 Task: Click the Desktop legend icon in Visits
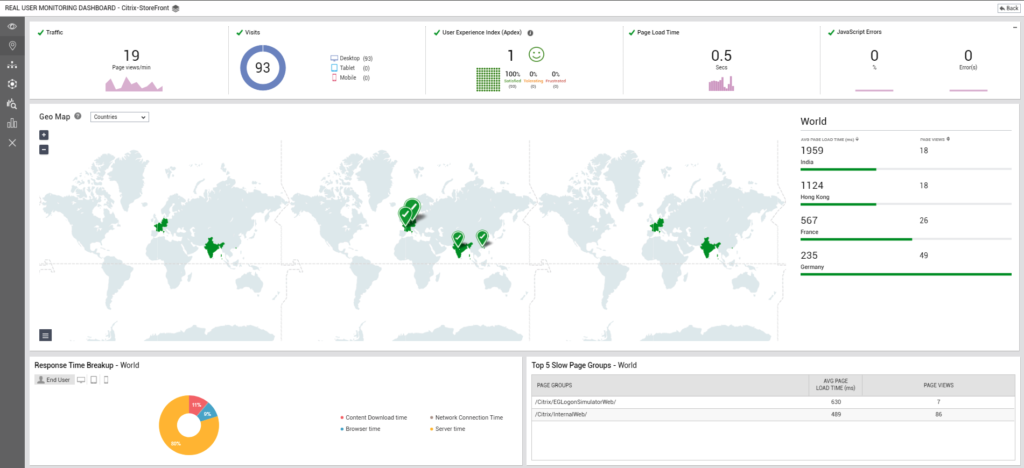(x=334, y=58)
